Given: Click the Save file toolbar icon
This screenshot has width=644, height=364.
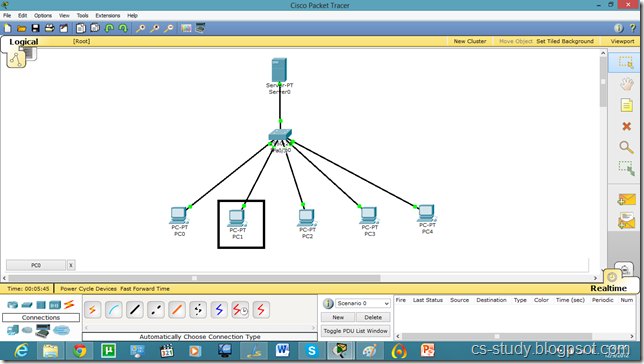Looking at the screenshot, I should (36, 28).
